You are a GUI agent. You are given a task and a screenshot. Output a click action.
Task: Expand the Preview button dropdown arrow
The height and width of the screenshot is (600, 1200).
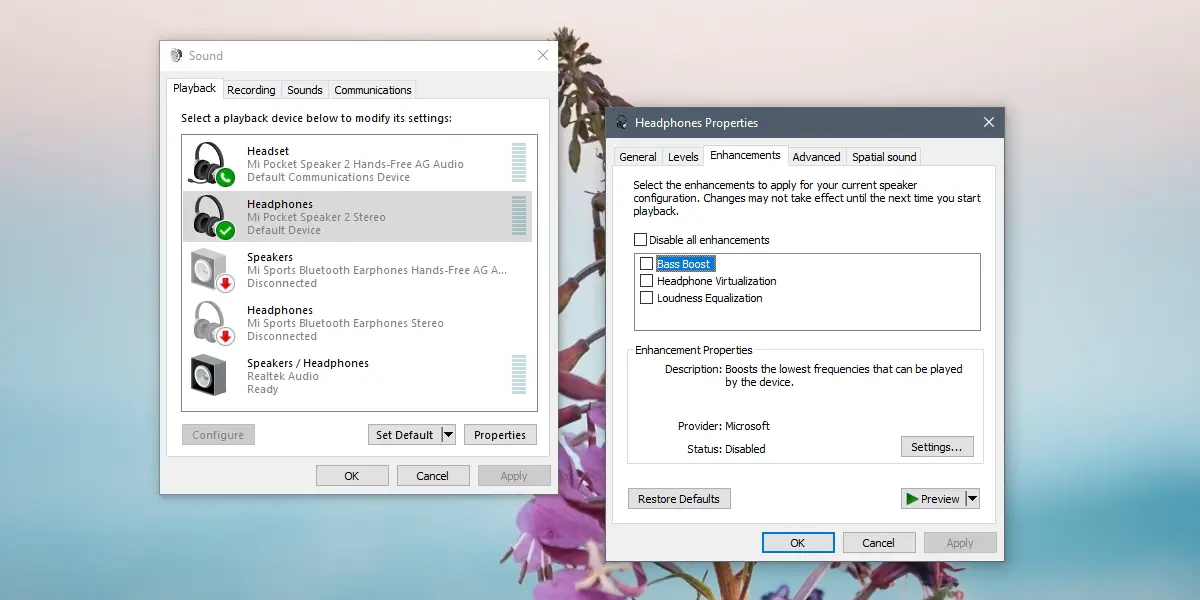pyautogui.click(x=972, y=499)
